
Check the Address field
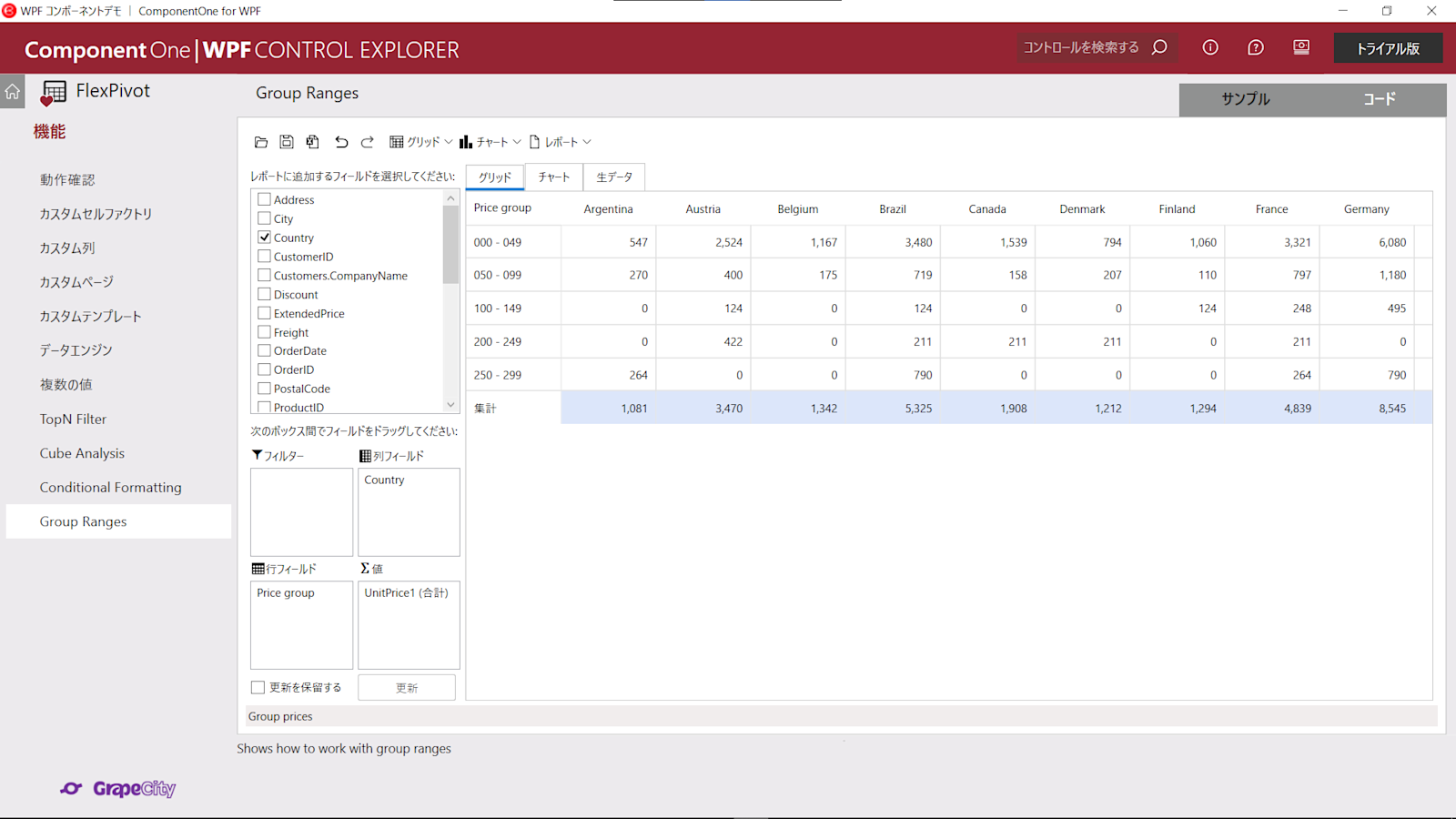point(264,199)
